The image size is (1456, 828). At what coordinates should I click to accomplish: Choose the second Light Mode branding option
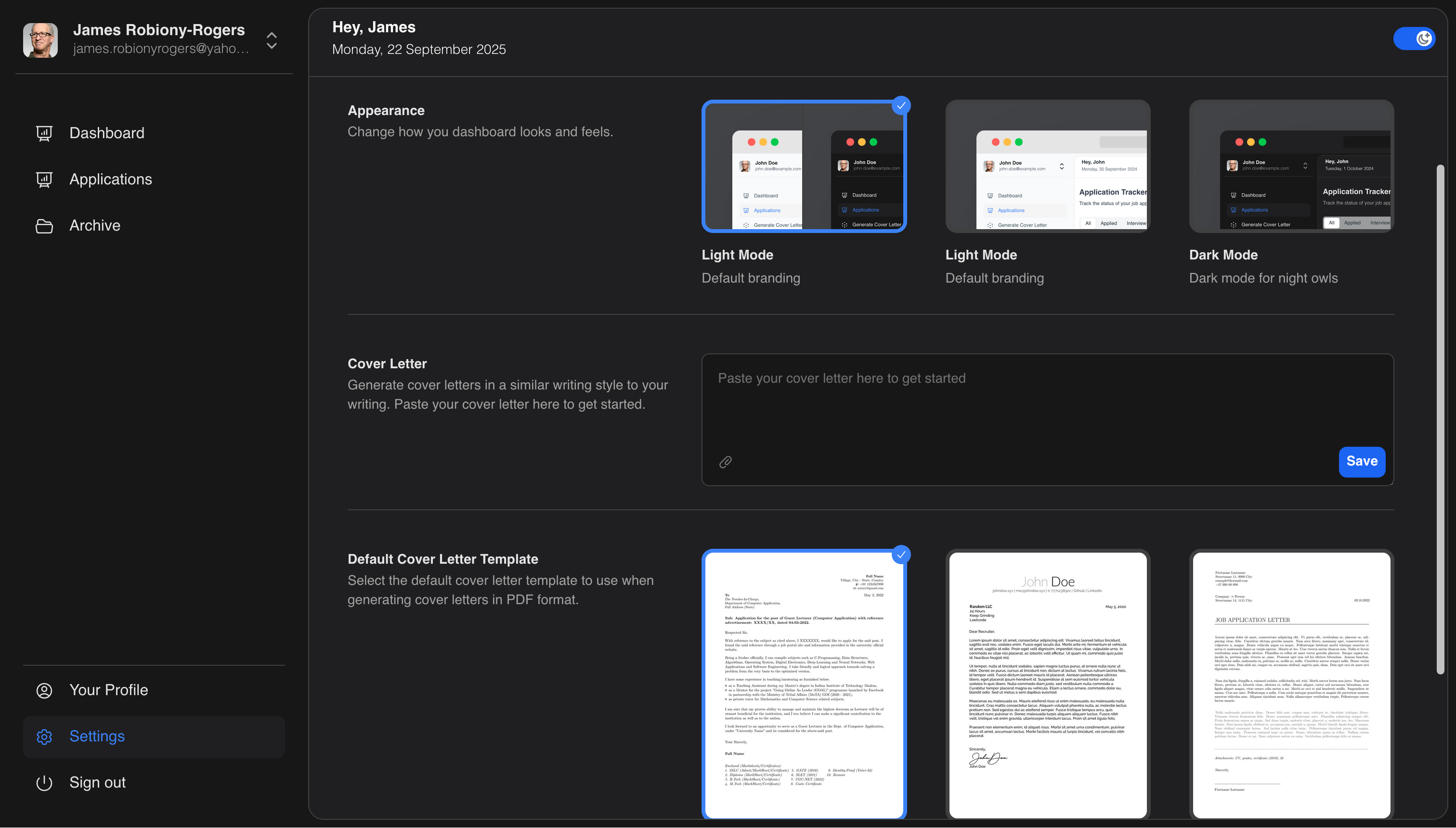(x=1047, y=167)
